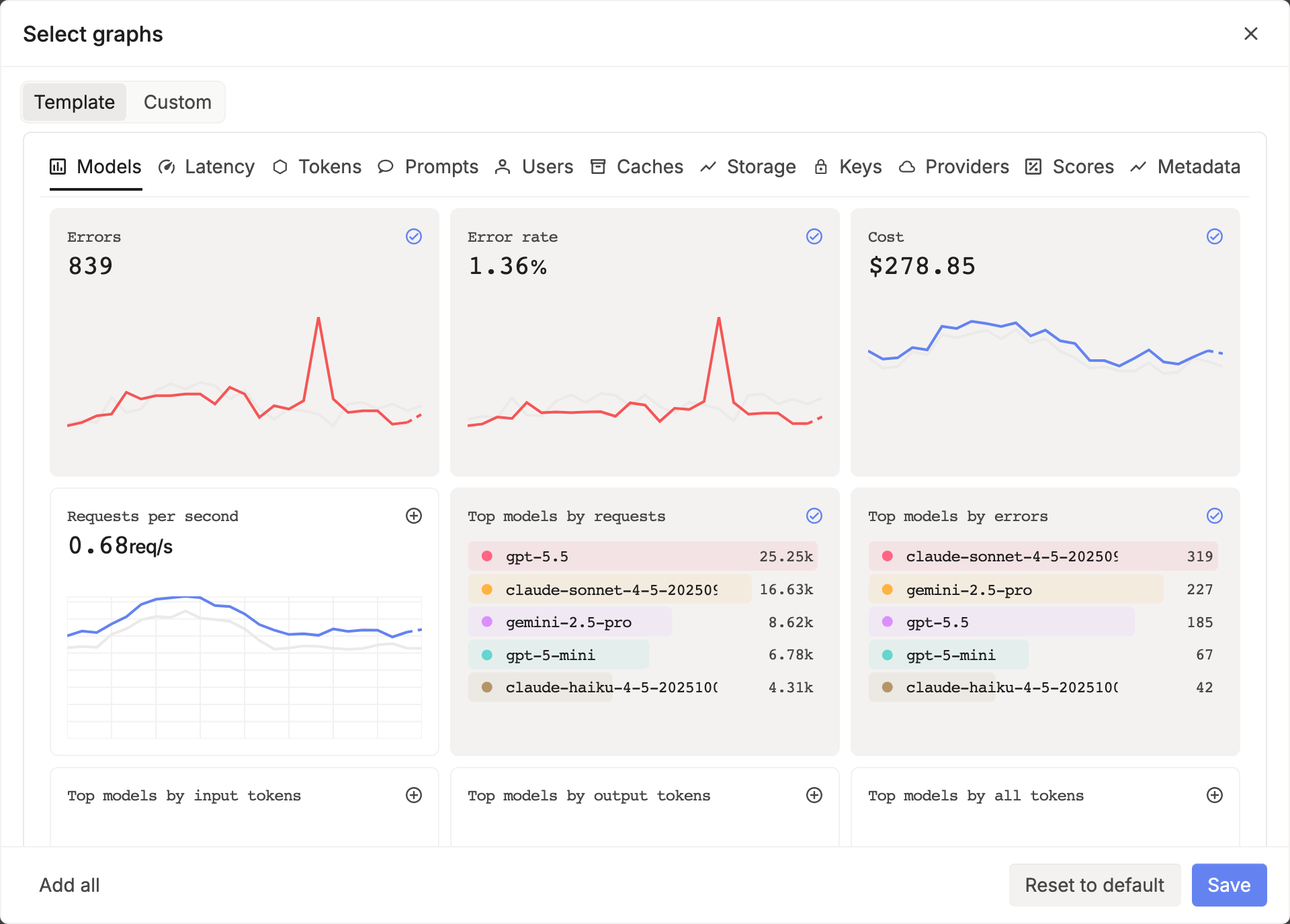Open the Latency tab
The image size is (1290, 924).
coord(207,167)
